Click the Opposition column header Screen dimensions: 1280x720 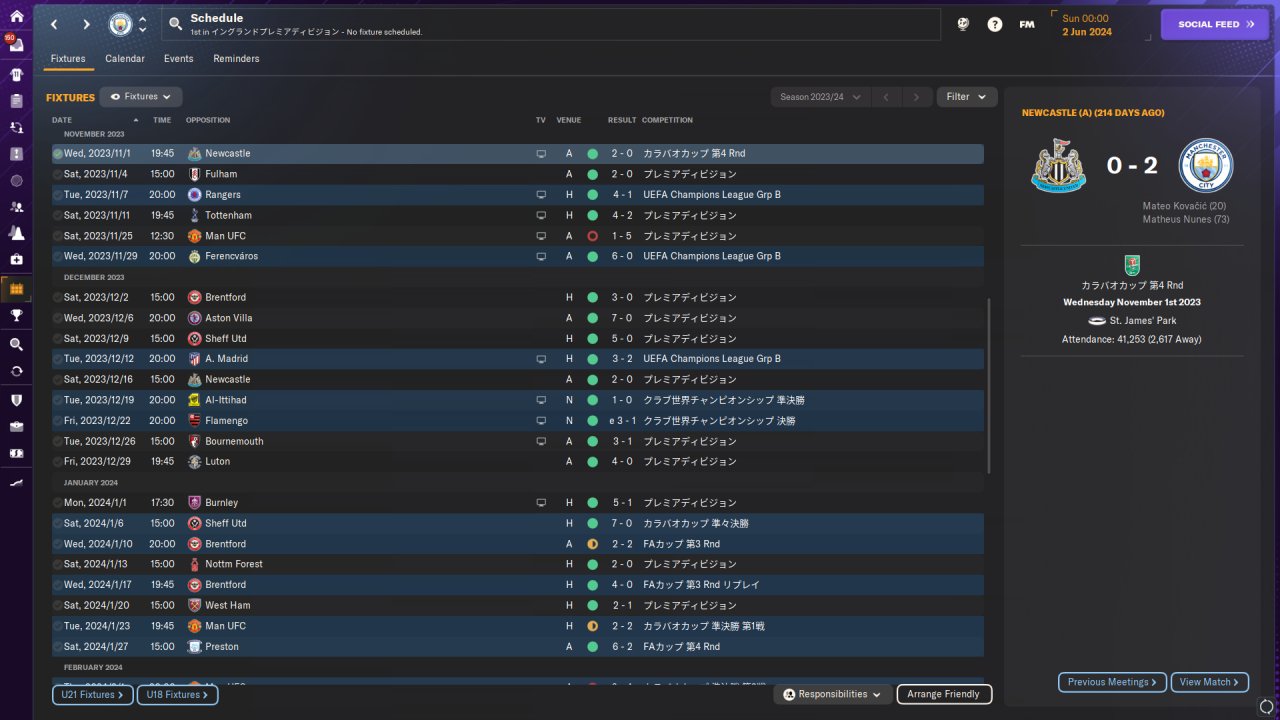coord(208,120)
